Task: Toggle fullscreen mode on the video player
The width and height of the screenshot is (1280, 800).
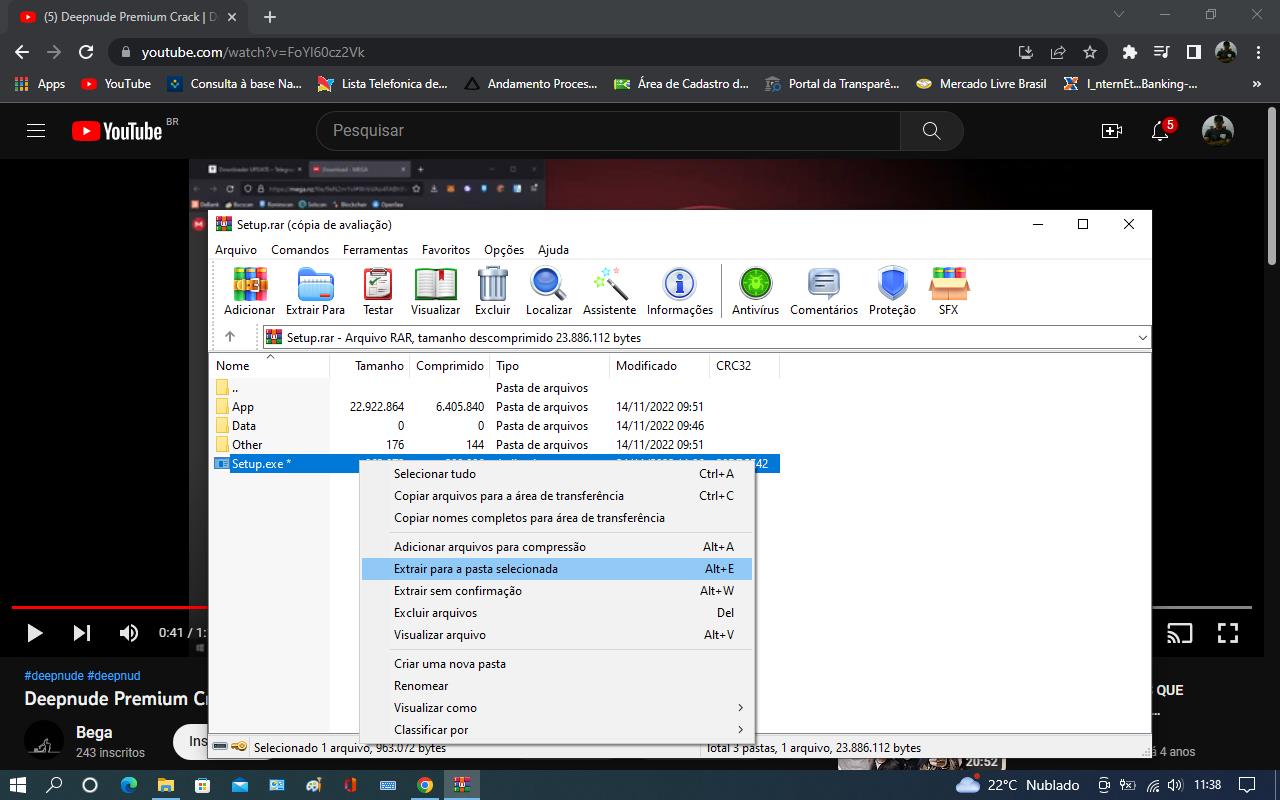Action: [1227, 633]
